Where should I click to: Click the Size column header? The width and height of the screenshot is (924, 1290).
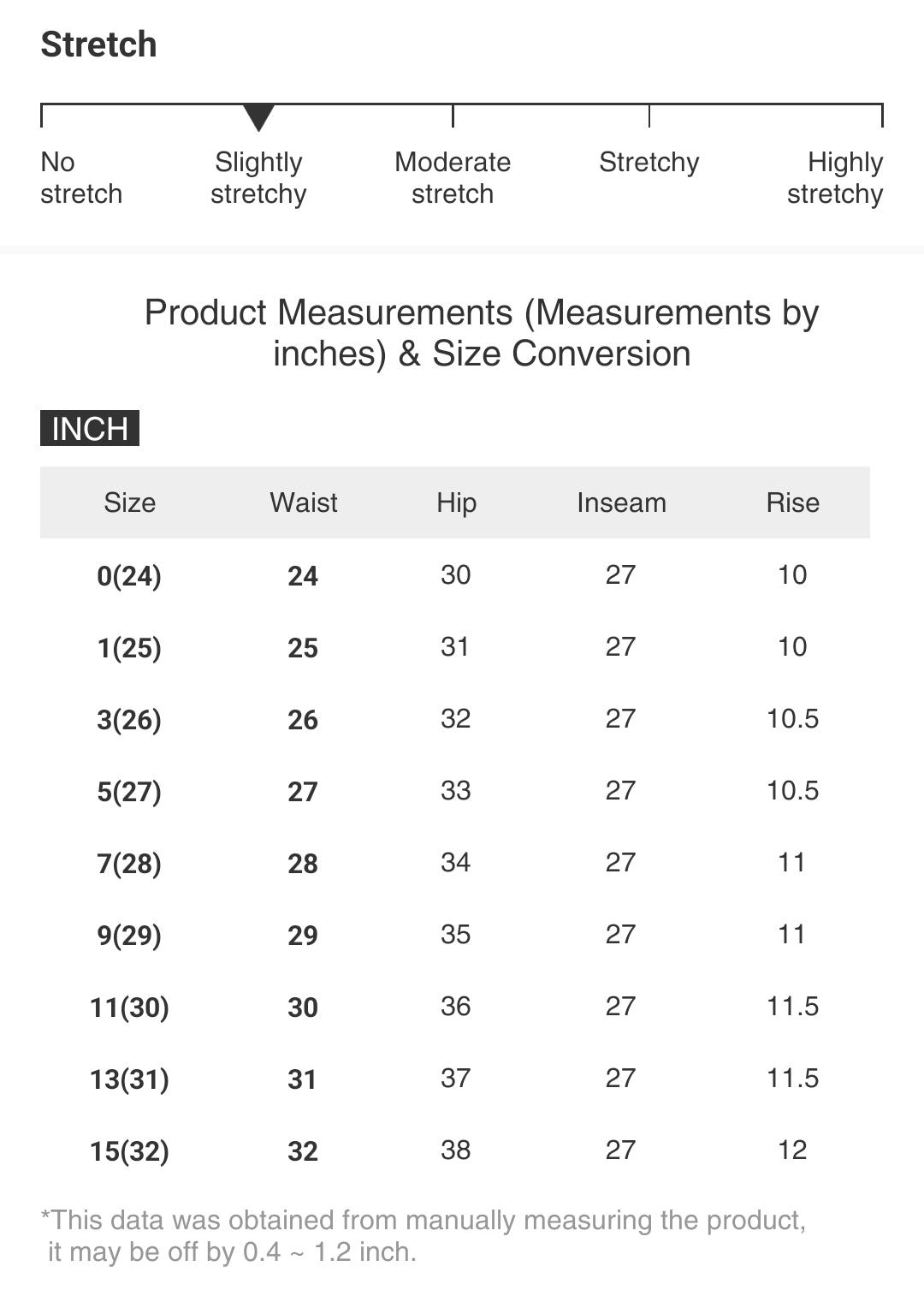[x=130, y=502]
